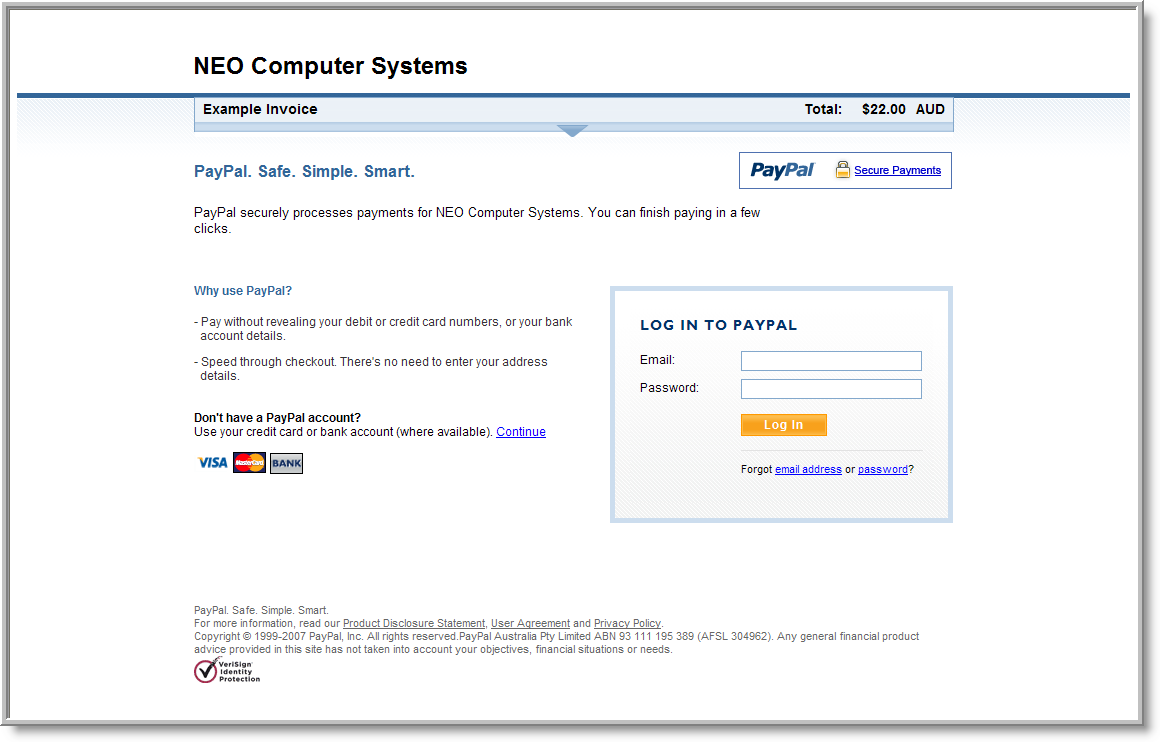Viewport: 1160px width, 742px height.
Task: Open the Product Disclosure Statement link
Action: tap(414, 623)
